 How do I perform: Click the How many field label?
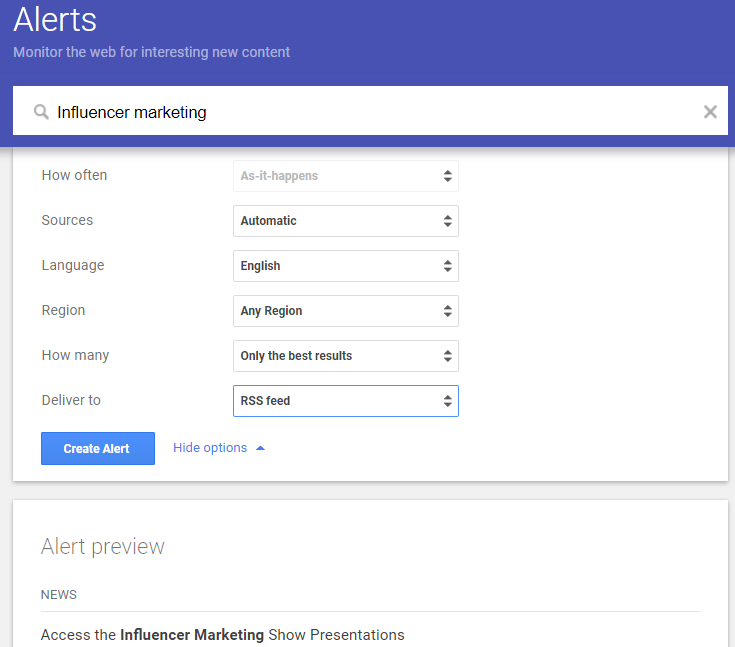click(x=75, y=355)
